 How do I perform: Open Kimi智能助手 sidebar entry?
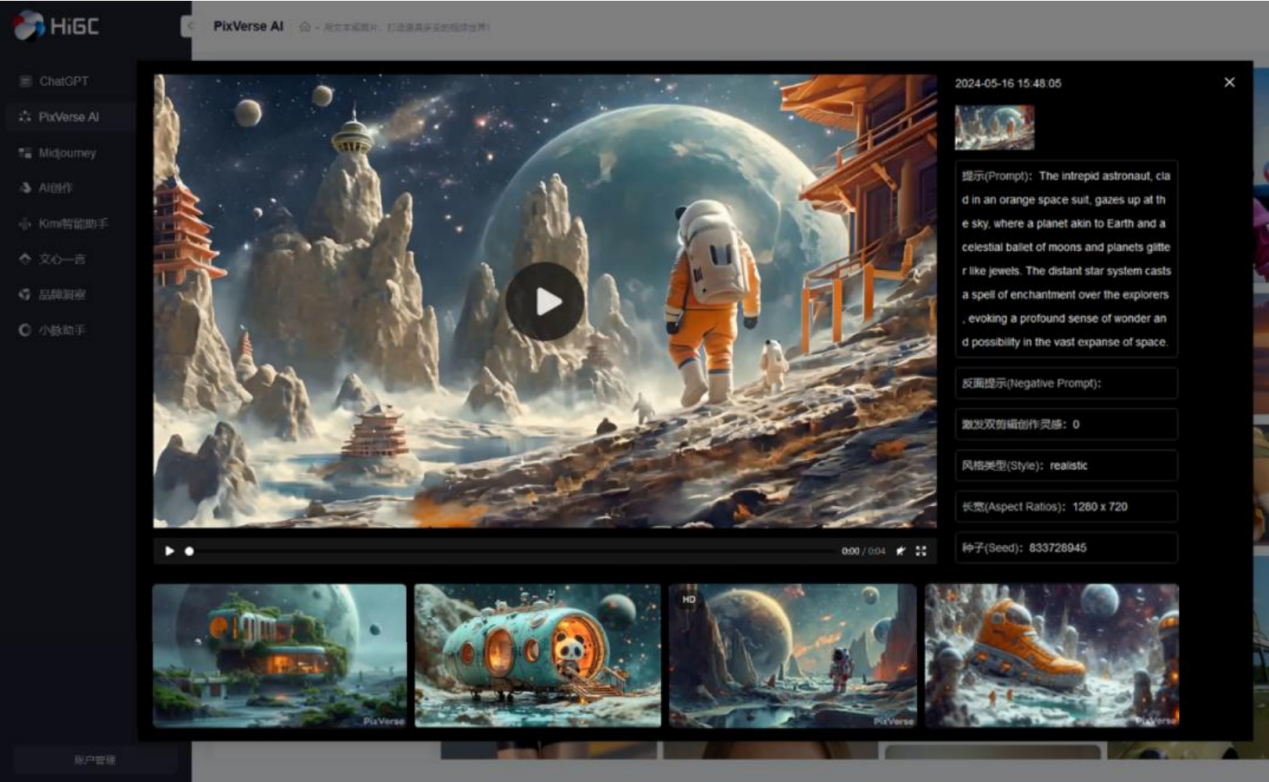[73, 224]
